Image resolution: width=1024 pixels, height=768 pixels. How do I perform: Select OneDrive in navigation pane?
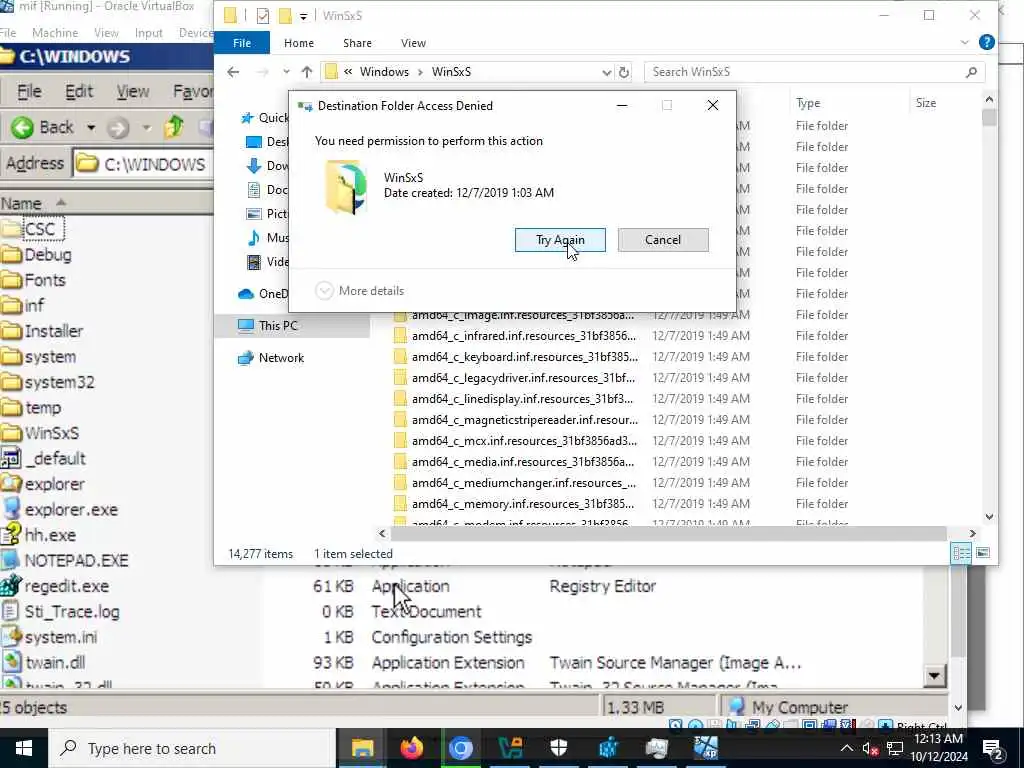[263, 294]
